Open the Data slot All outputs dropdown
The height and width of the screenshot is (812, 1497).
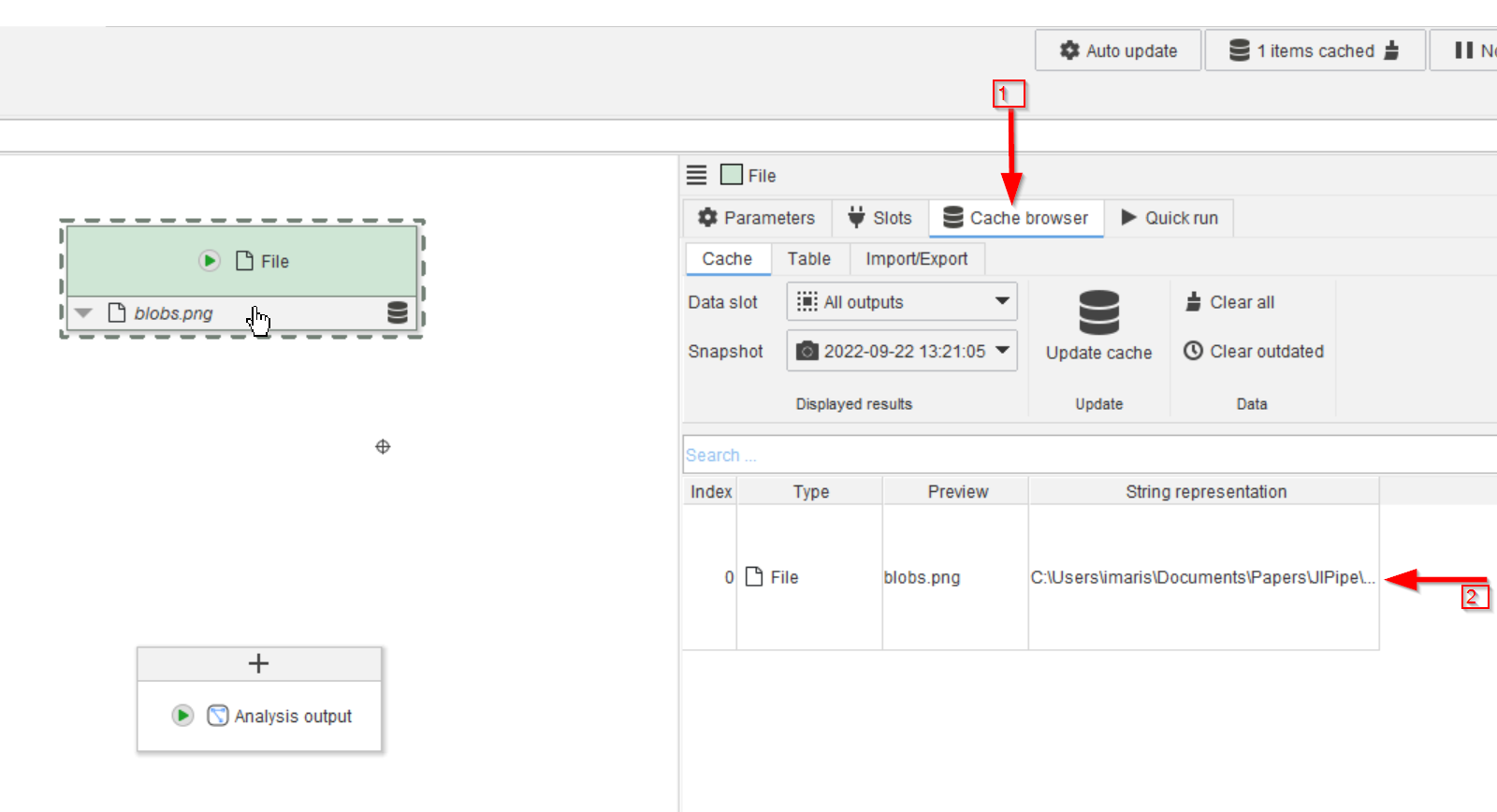pos(901,302)
